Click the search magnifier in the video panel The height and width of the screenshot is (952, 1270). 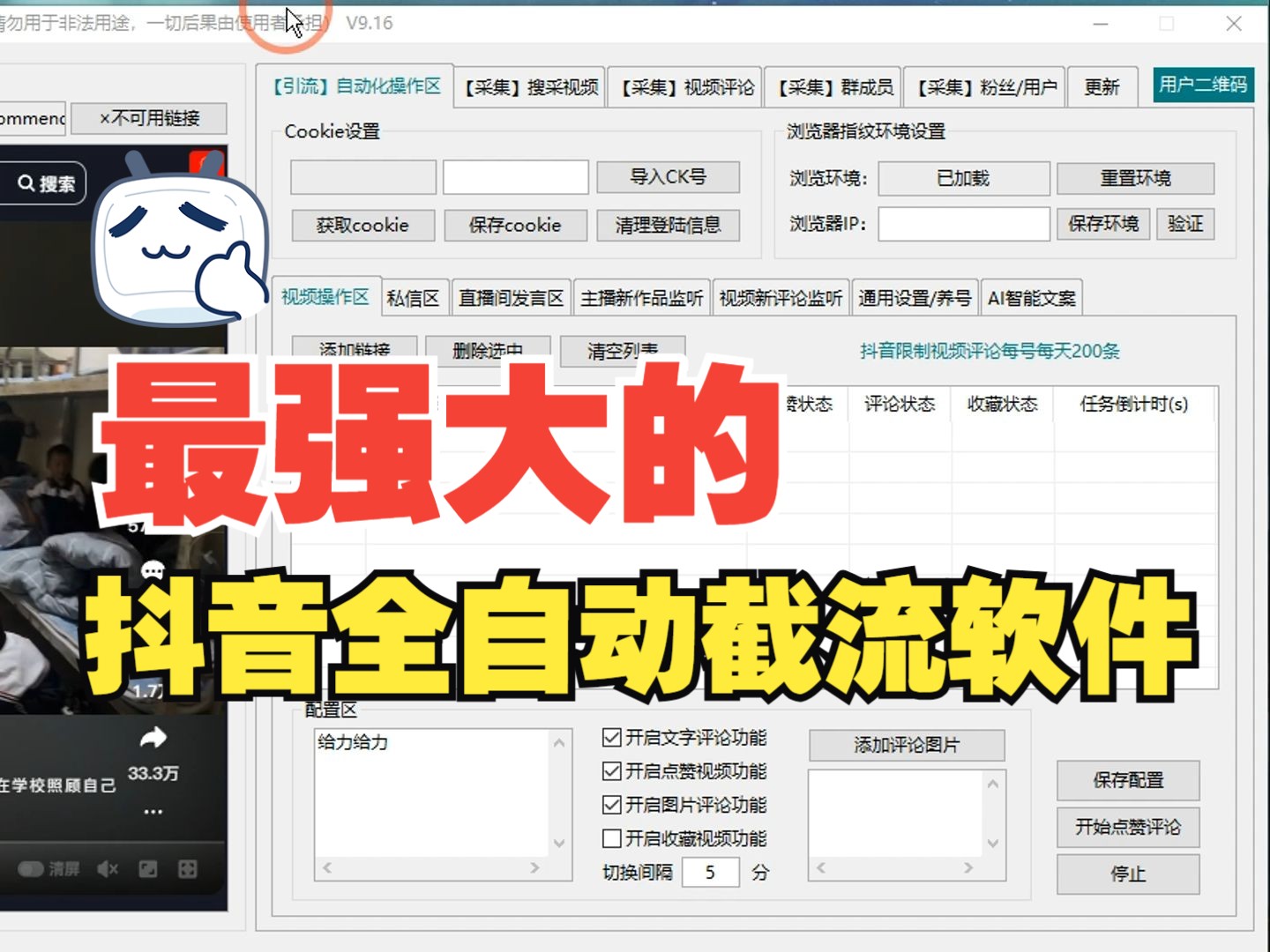26,183
